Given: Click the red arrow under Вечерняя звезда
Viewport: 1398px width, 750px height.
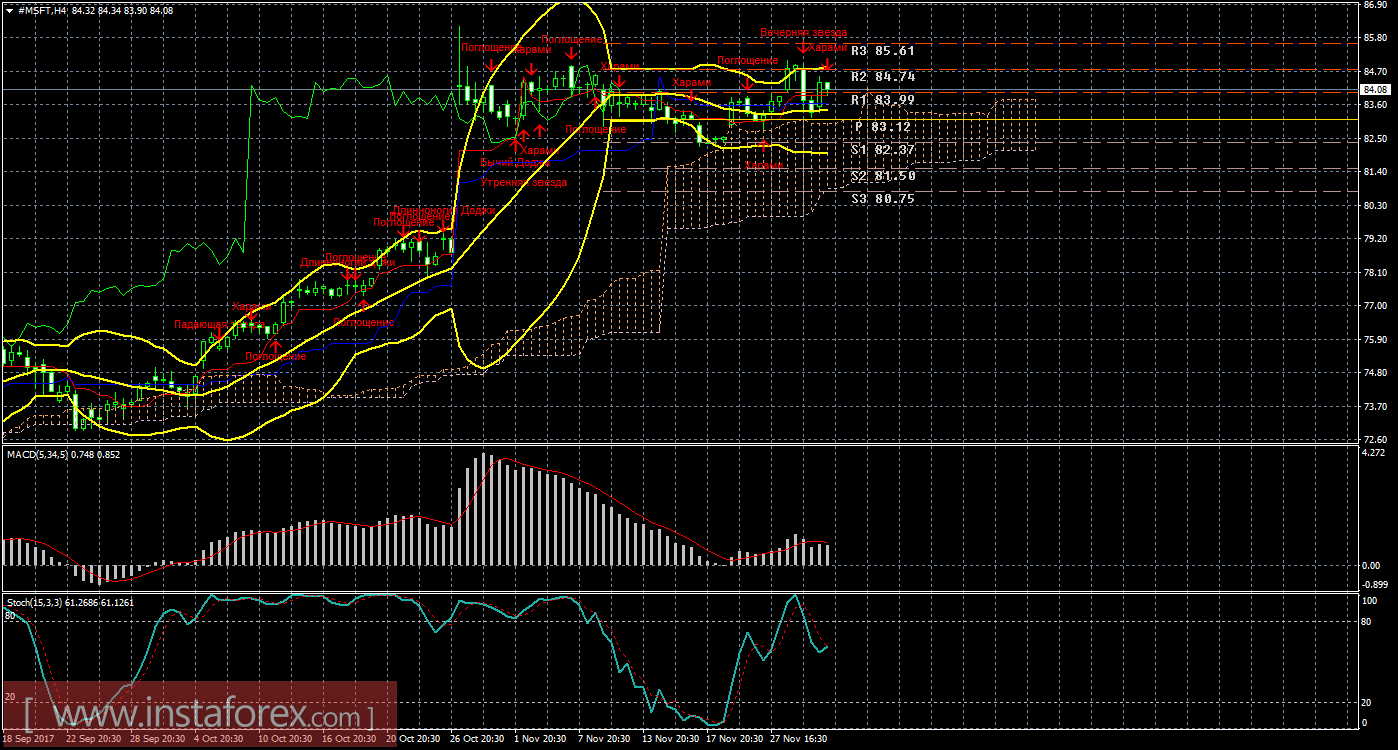Looking at the screenshot, I should 803,46.
